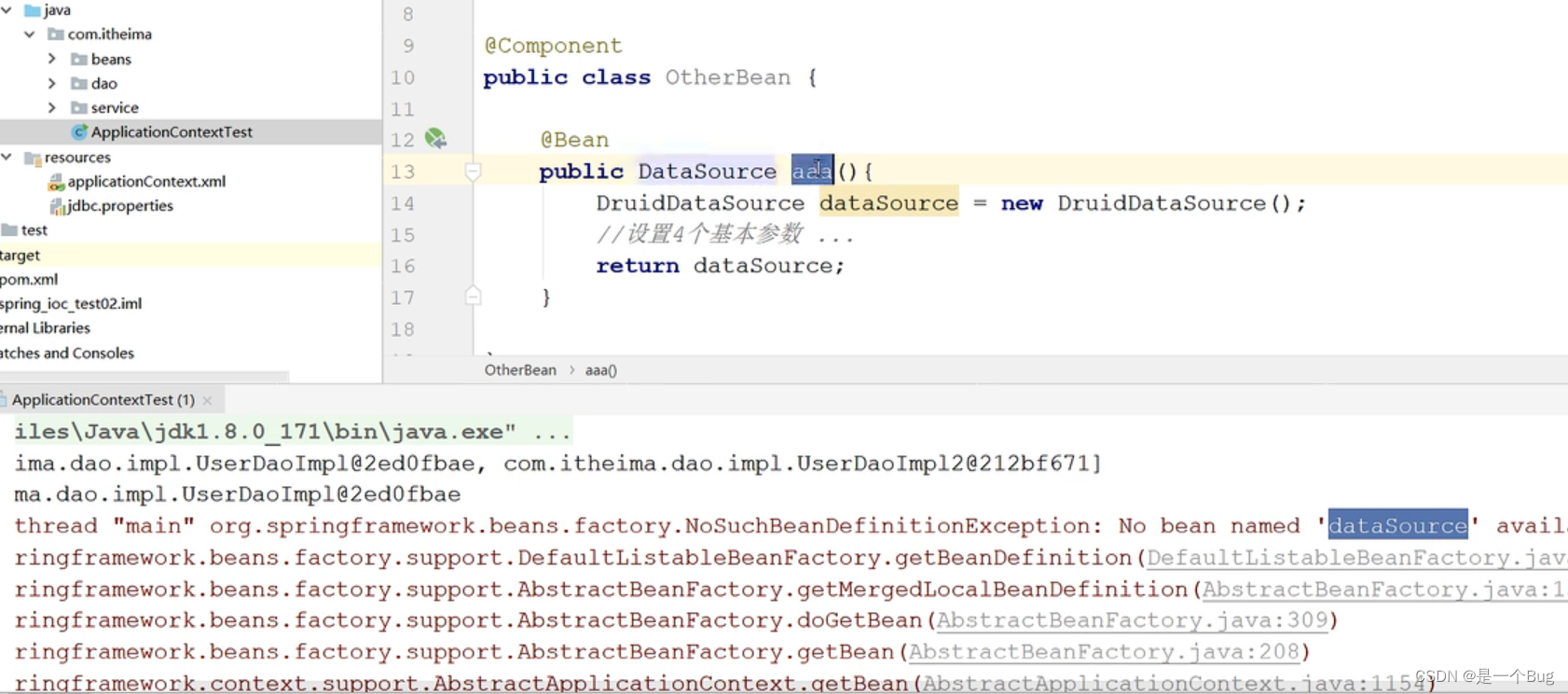Image resolution: width=1568 pixels, height=694 pixels.
Task: Click the service package folder icon
Action: pos(79,108)
